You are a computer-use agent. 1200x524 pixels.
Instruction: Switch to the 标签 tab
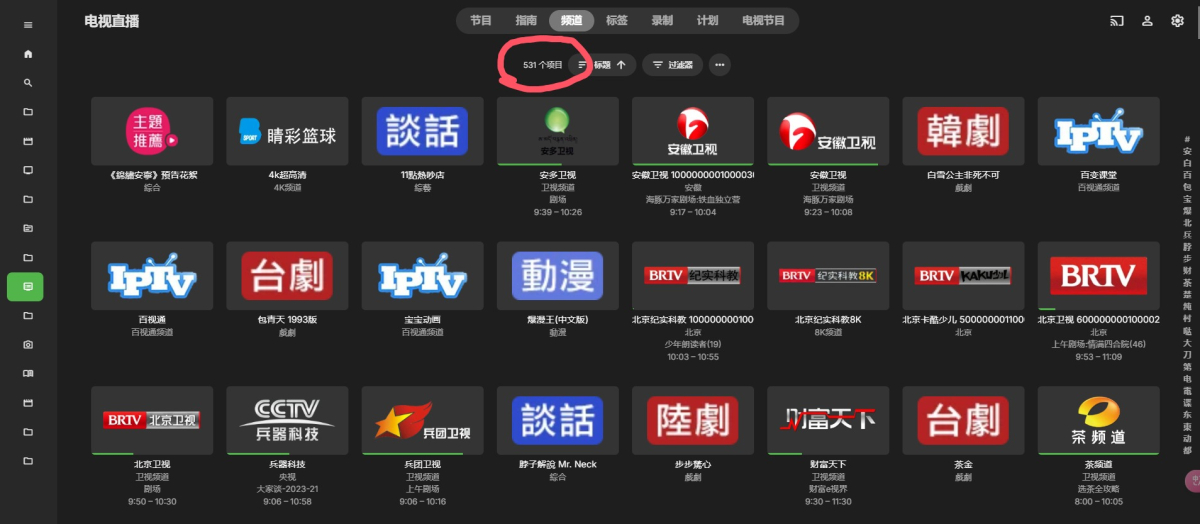tap(617, 21)
